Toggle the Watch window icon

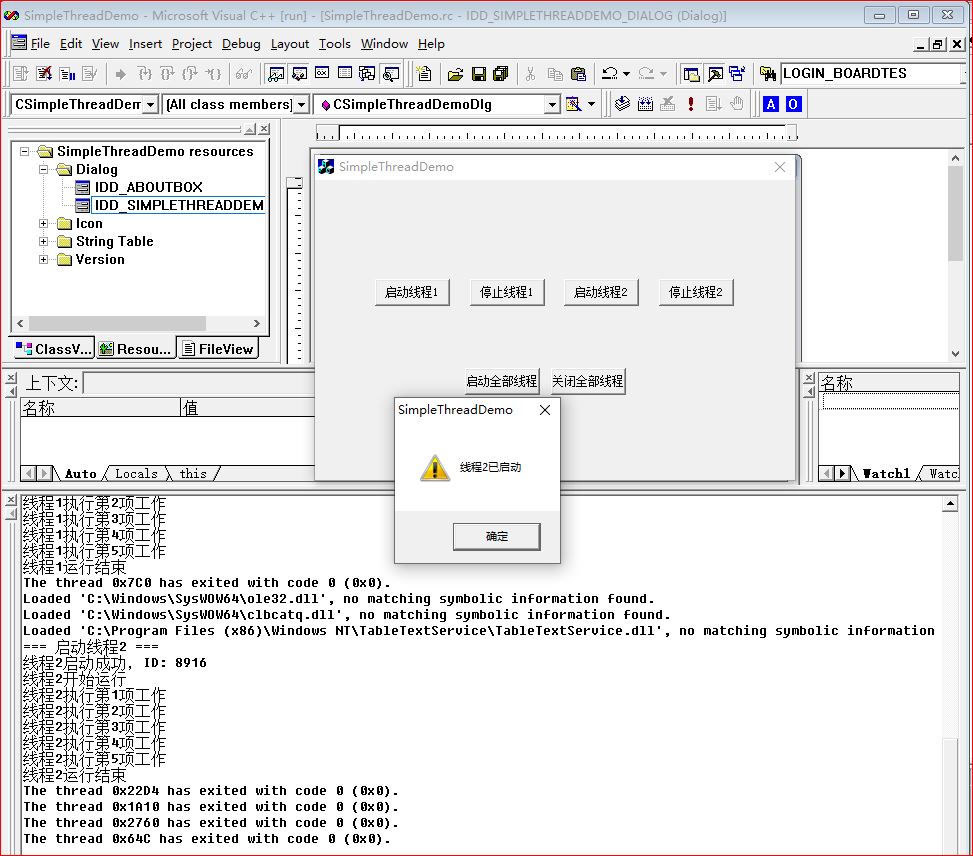click(276, 74)
